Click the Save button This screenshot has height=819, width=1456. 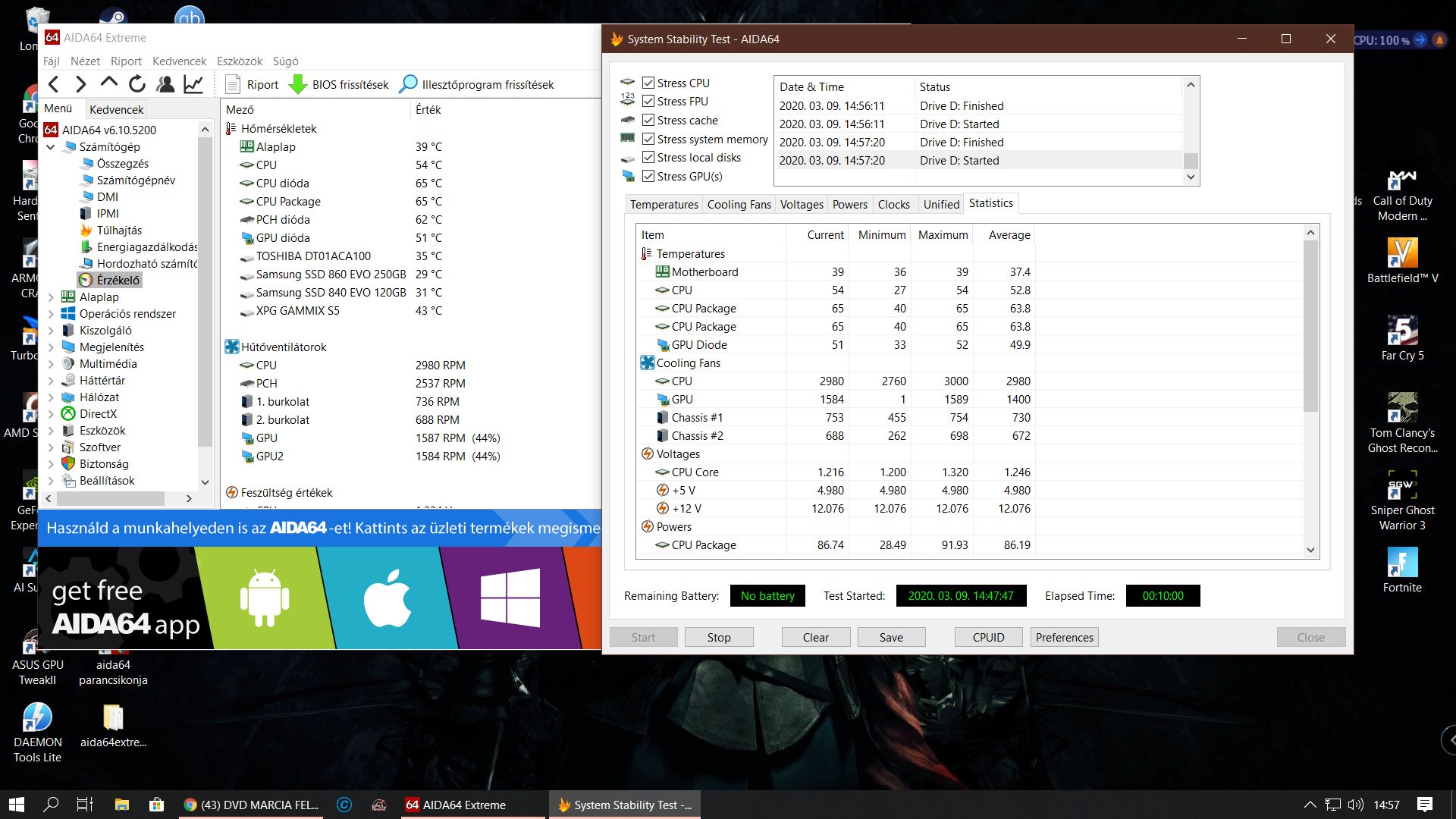(891, 637)
